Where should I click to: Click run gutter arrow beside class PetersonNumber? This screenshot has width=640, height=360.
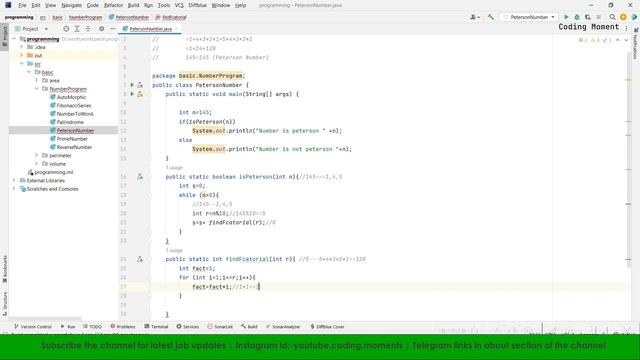(x=132, y=85)
